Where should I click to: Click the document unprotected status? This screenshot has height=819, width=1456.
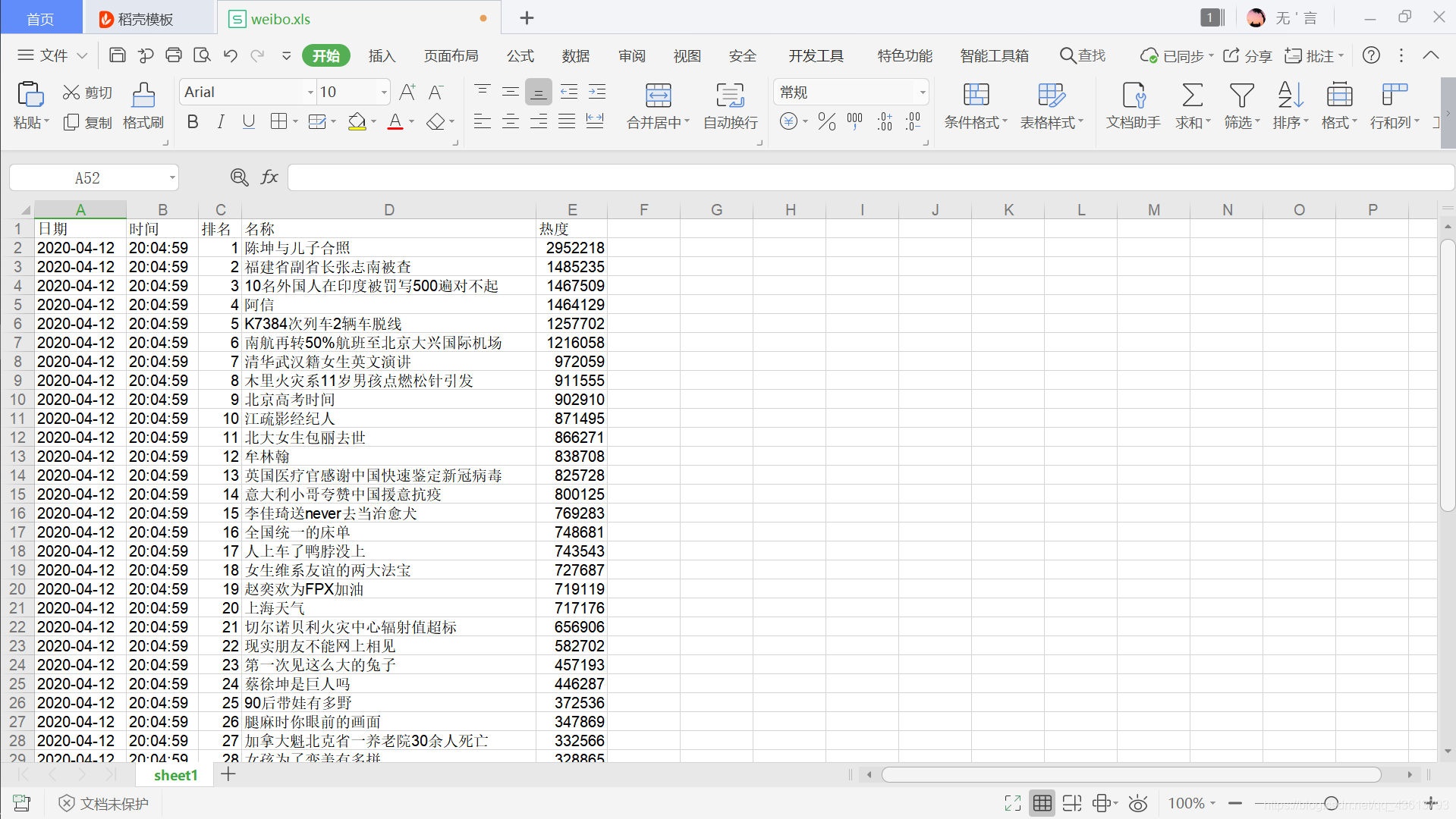pyautogui.click(x=104, y=803)
